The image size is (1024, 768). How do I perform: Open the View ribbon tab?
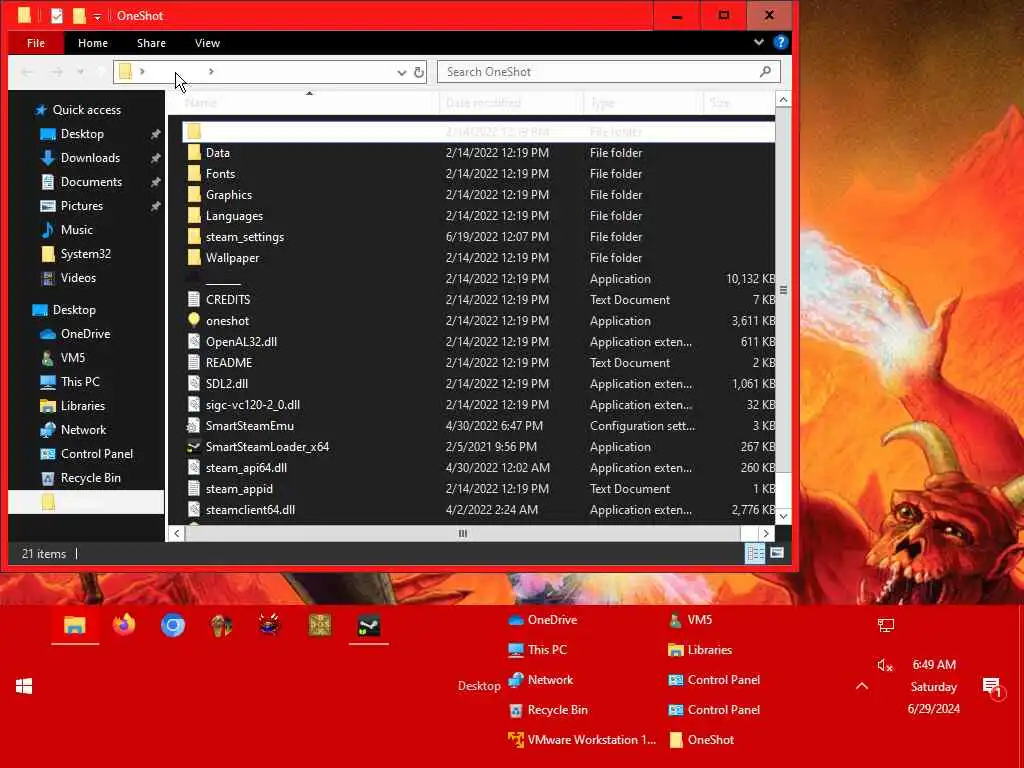tap(207, 43)
